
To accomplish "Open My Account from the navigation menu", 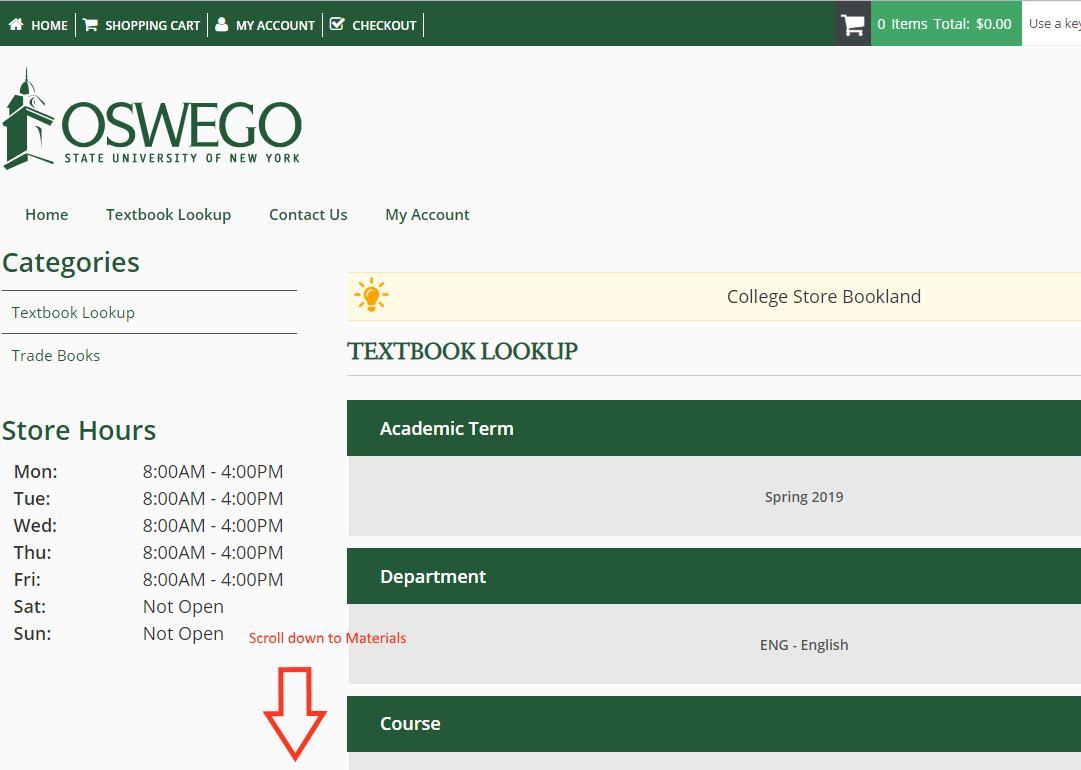I will 427,214.
